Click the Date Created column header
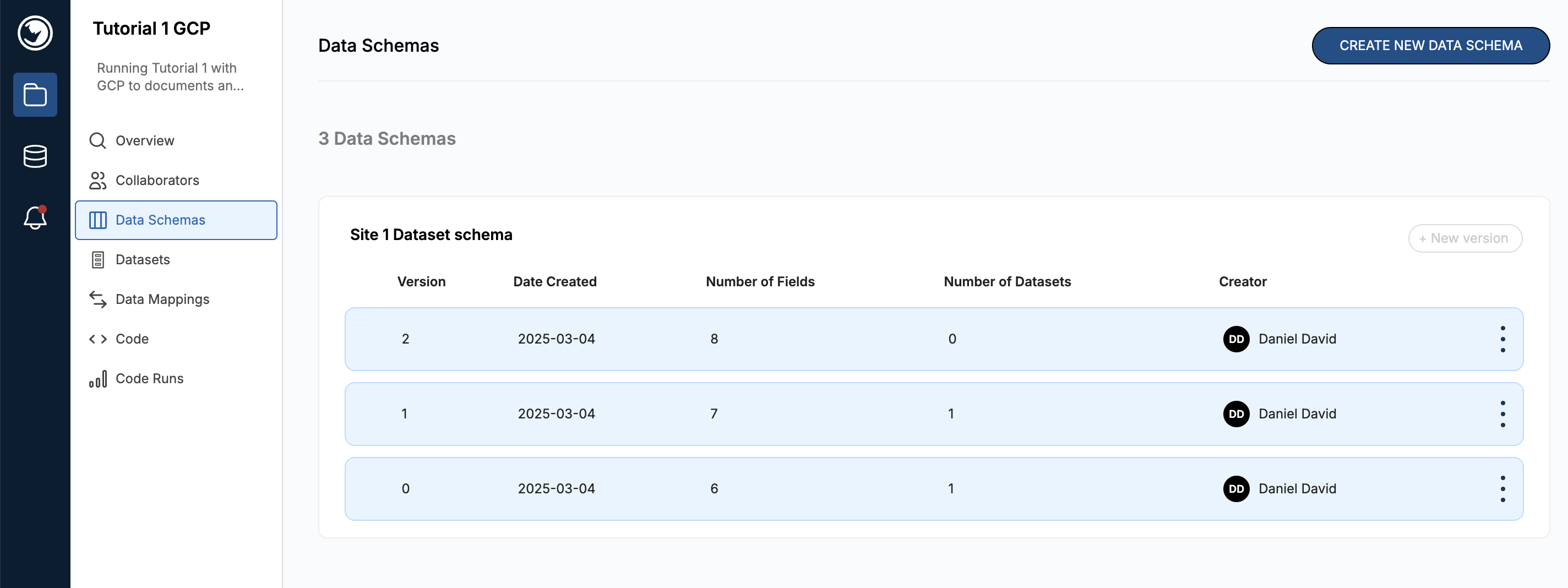 point(554,282)
